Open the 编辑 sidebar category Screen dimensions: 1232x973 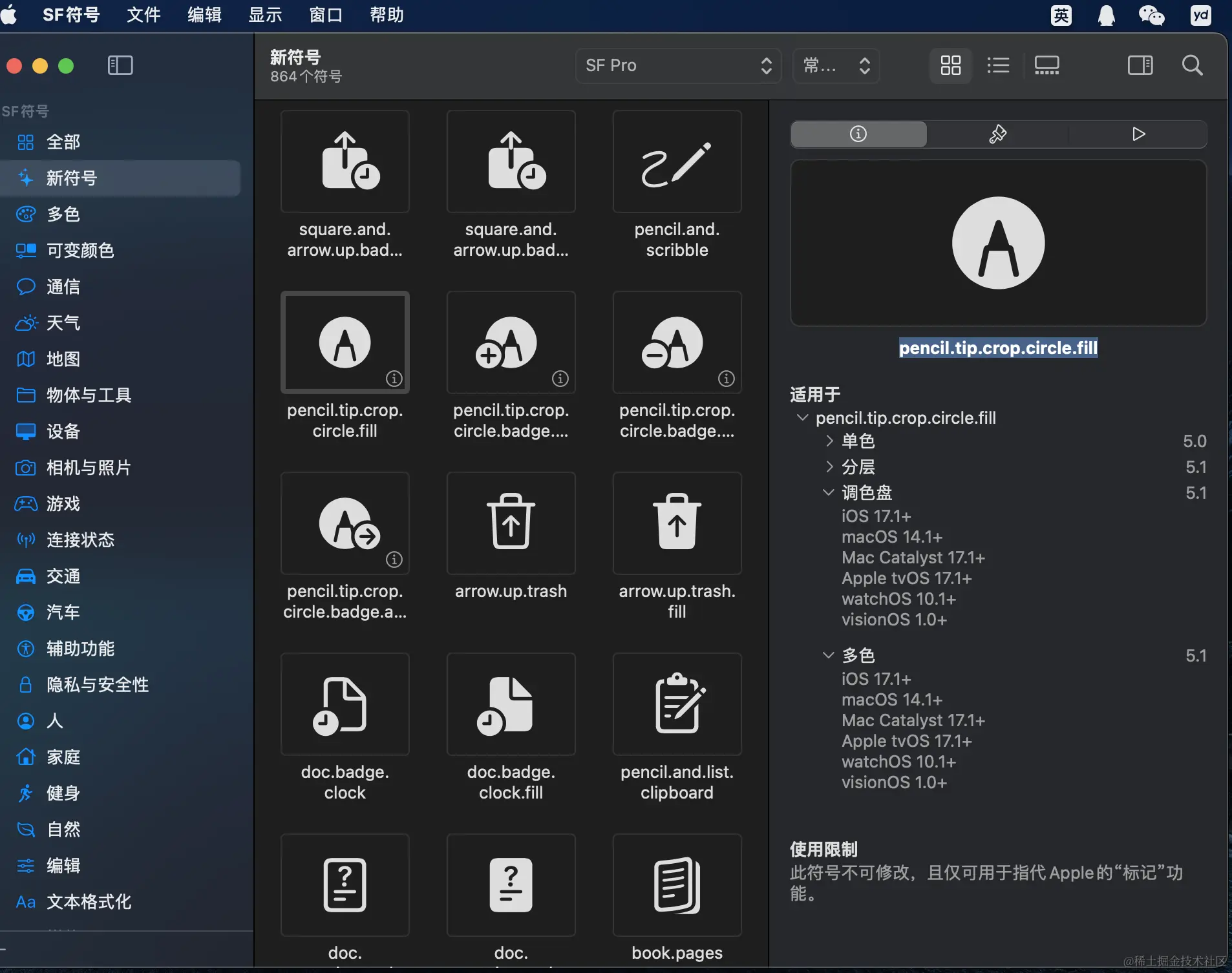120,866
